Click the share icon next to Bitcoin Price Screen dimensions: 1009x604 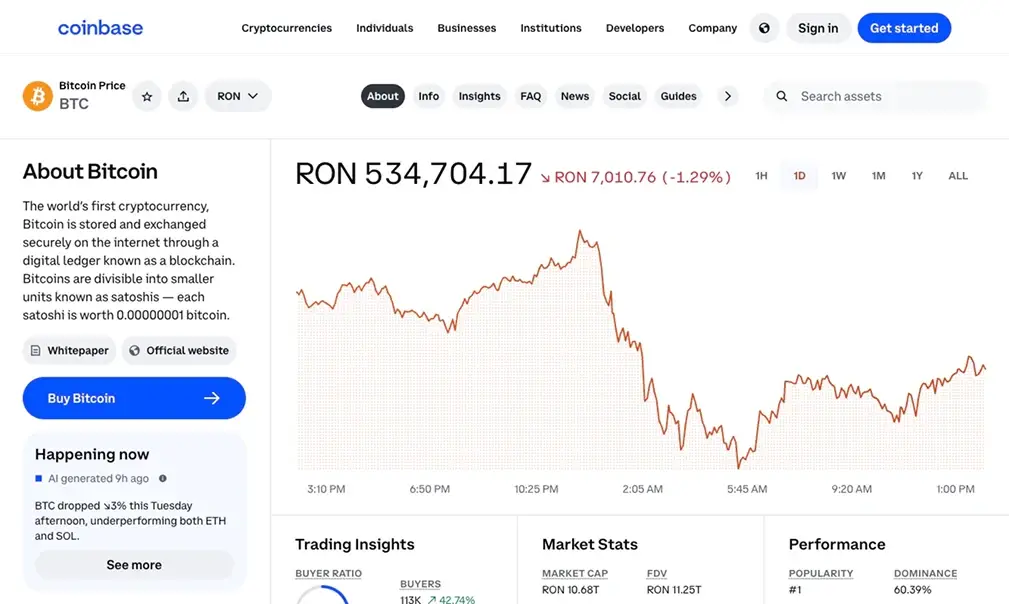tap(183, 95)
